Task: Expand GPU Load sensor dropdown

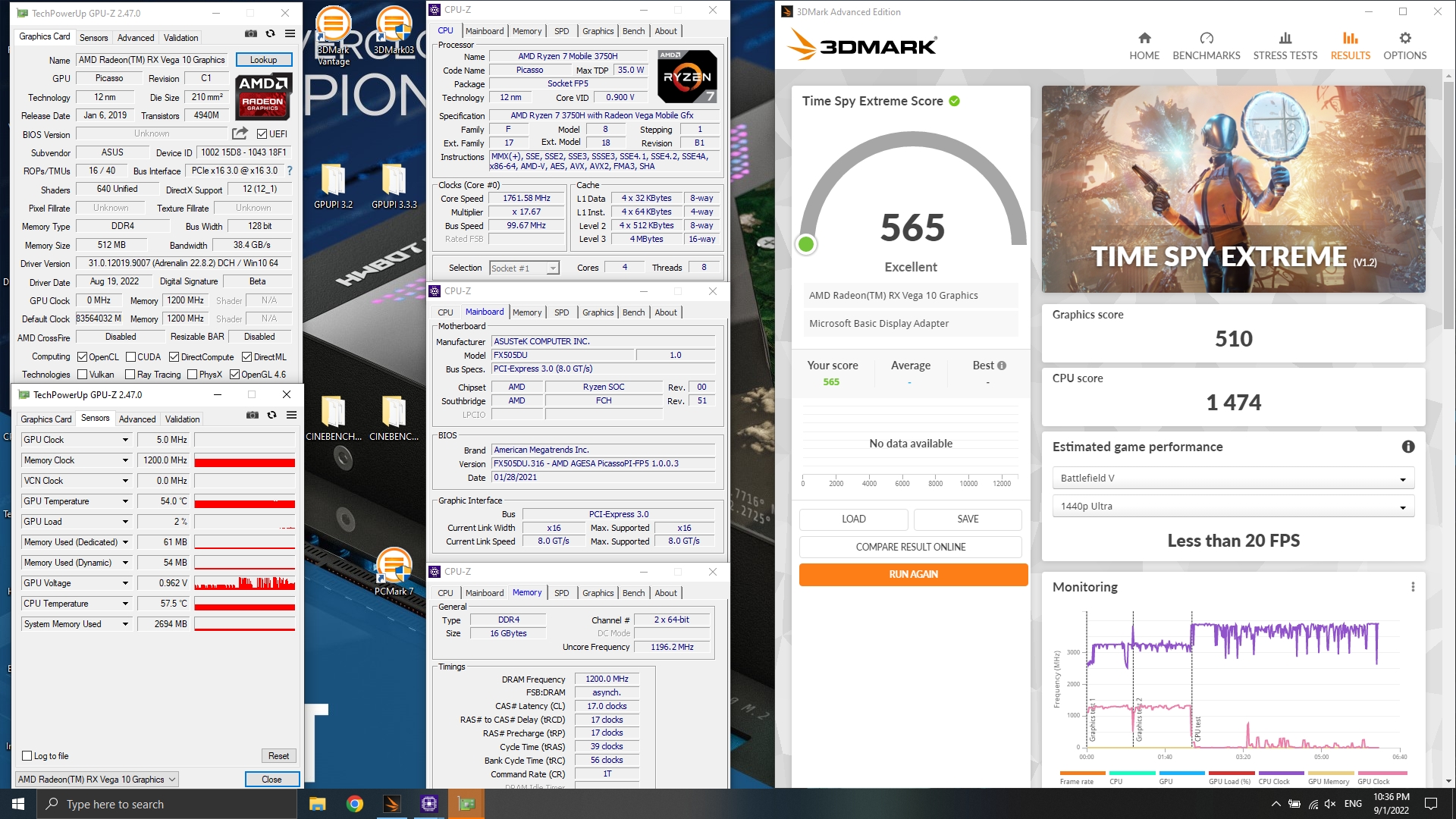Action: coord(125,522)
